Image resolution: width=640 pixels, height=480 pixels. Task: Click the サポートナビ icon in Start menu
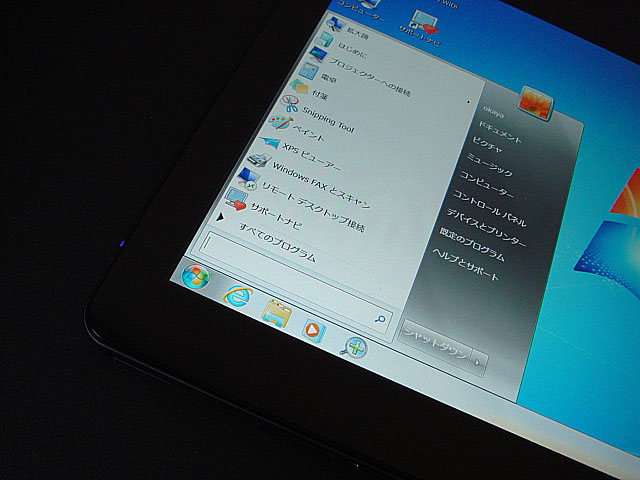click(x=236, y=199)
